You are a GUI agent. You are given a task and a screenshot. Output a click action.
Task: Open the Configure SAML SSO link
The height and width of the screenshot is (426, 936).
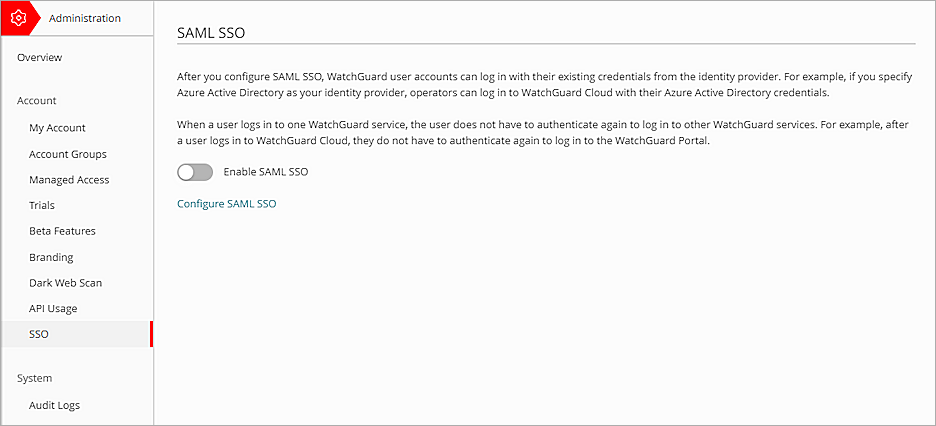point(226,204)
